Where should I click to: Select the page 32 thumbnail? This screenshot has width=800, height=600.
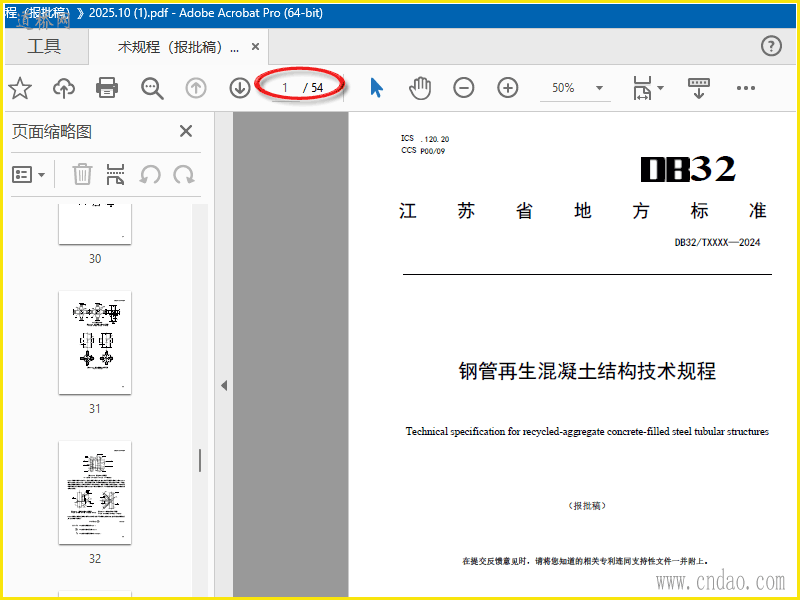(95, 492)
